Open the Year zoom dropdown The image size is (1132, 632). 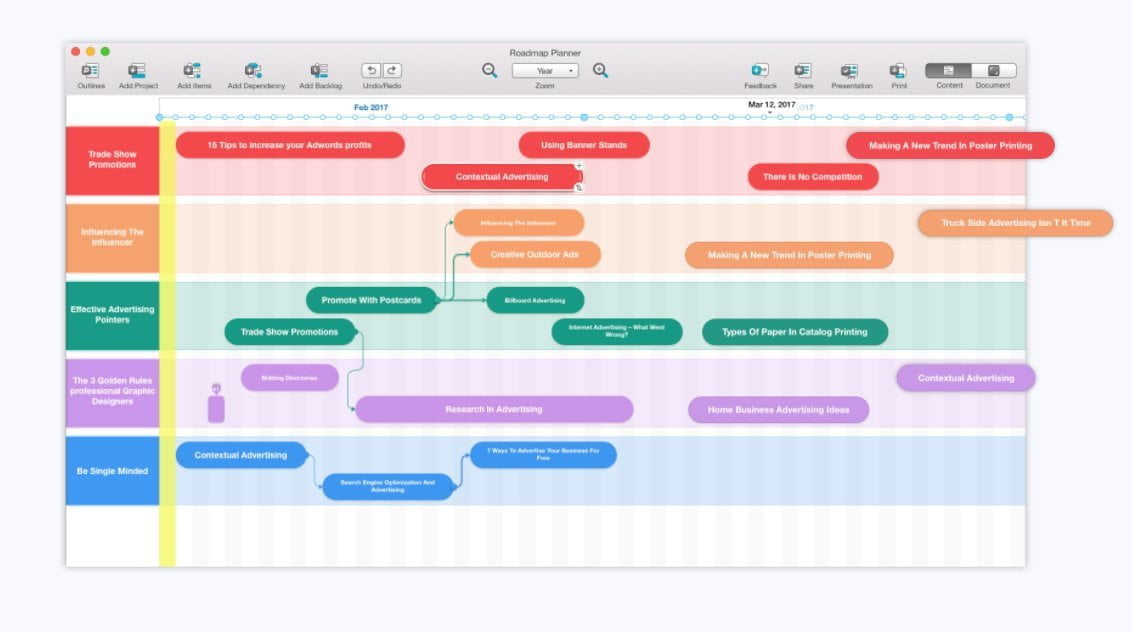pyautogui.click(x=545, y=71)
